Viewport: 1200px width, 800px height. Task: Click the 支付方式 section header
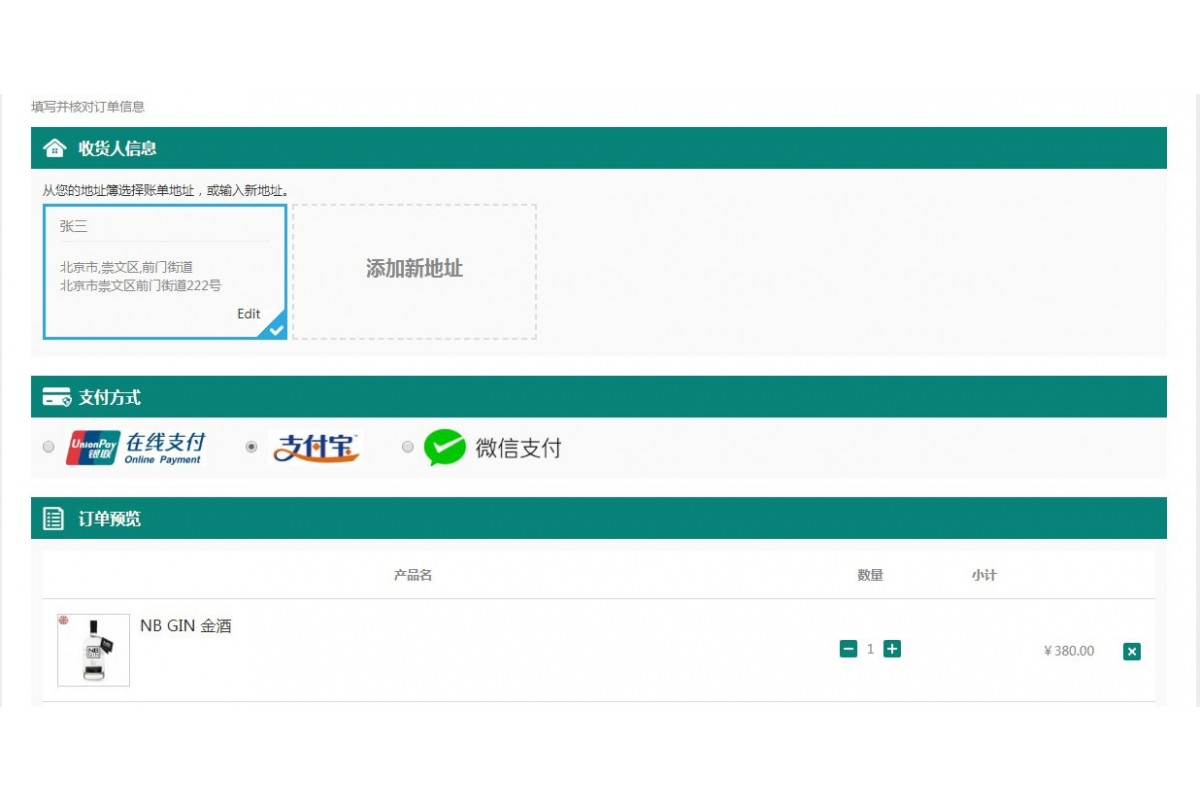click(x=598, y=397)
